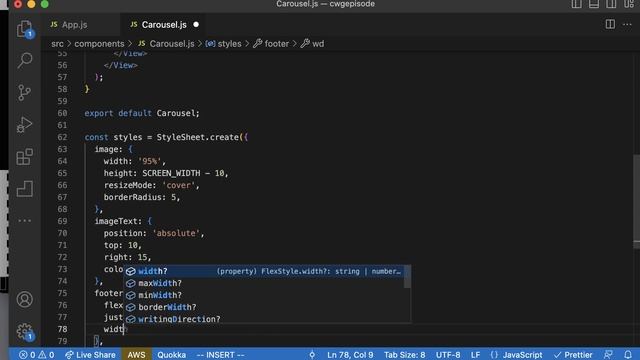Change UTF-8 file encoding
This screenshot has width=640, height=360.
pos(448,355)
